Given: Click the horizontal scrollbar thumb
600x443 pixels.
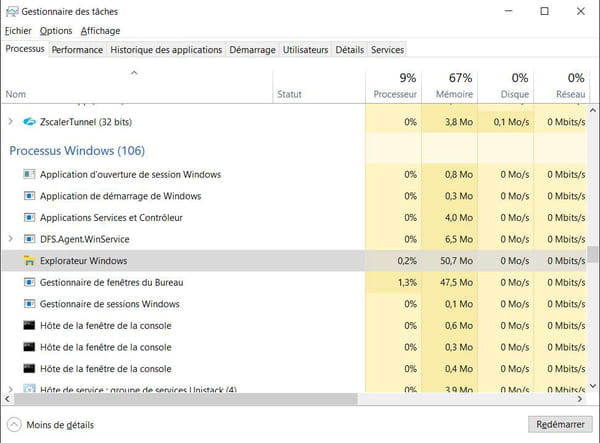Looking at the screenshot, I should [x=185, y=399].
